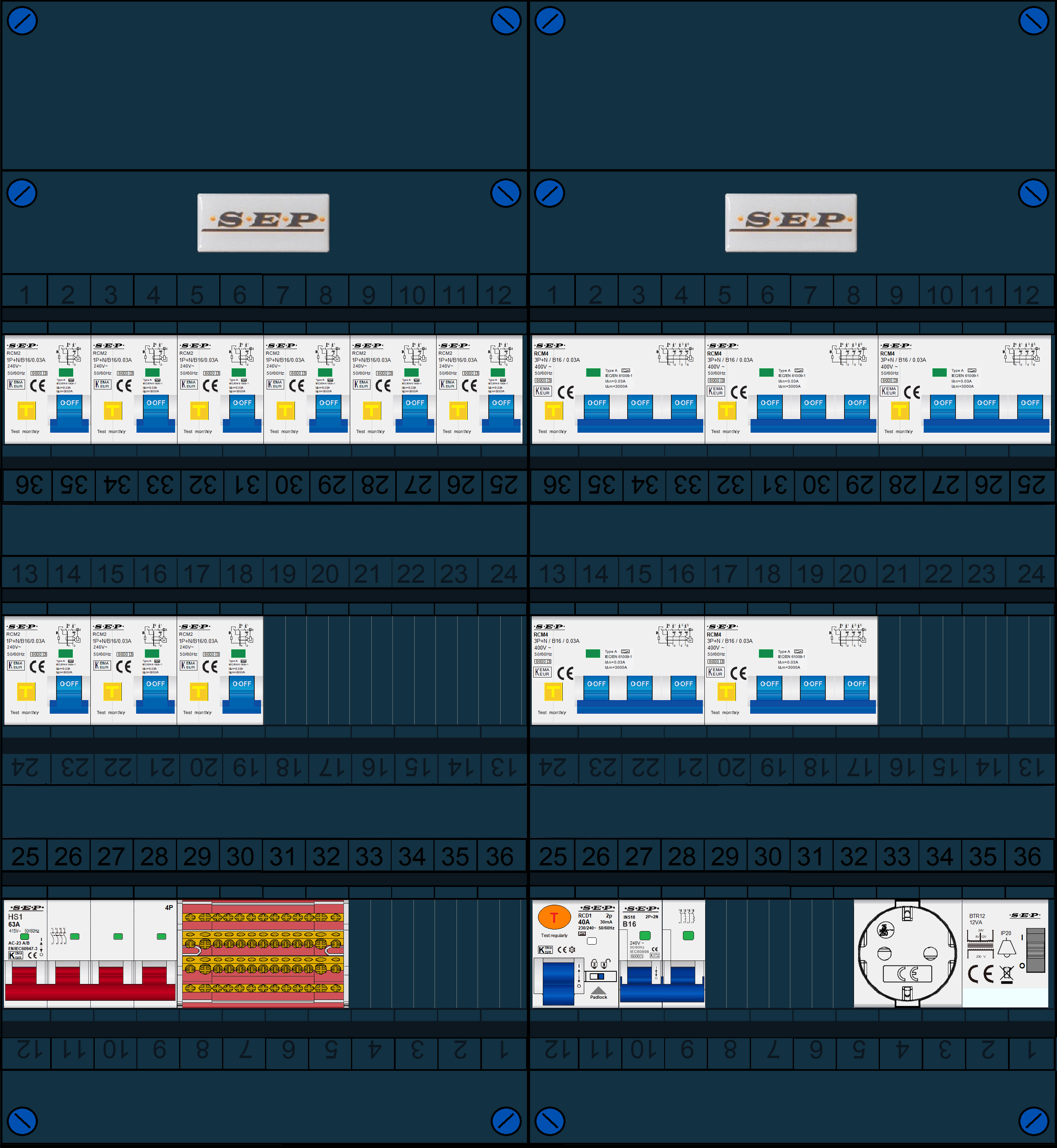
Task: Push yellow T test button on second RCM4, right panel middle row
Action: pos(726,691)
